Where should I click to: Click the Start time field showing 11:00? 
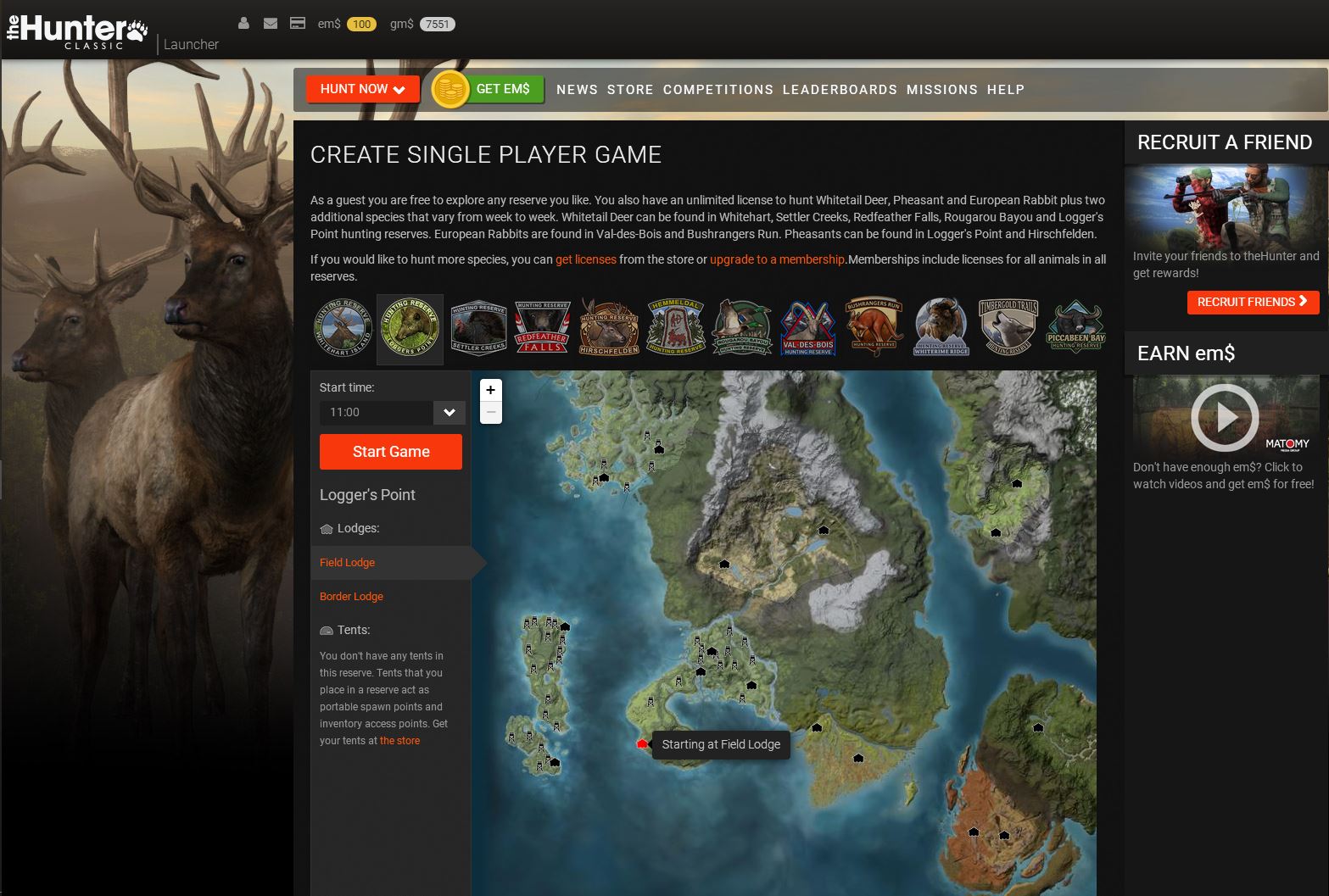[x=377, y=413]
